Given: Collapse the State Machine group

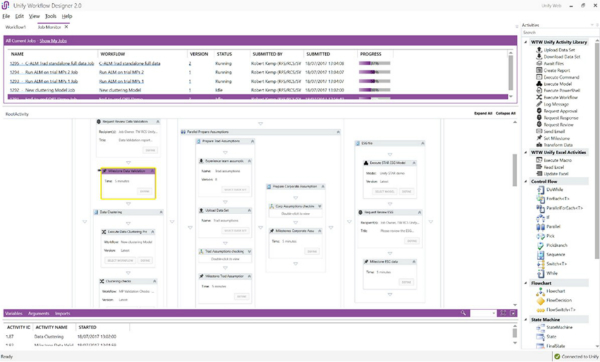Looking at the screenshot, I should pos(526,320).
